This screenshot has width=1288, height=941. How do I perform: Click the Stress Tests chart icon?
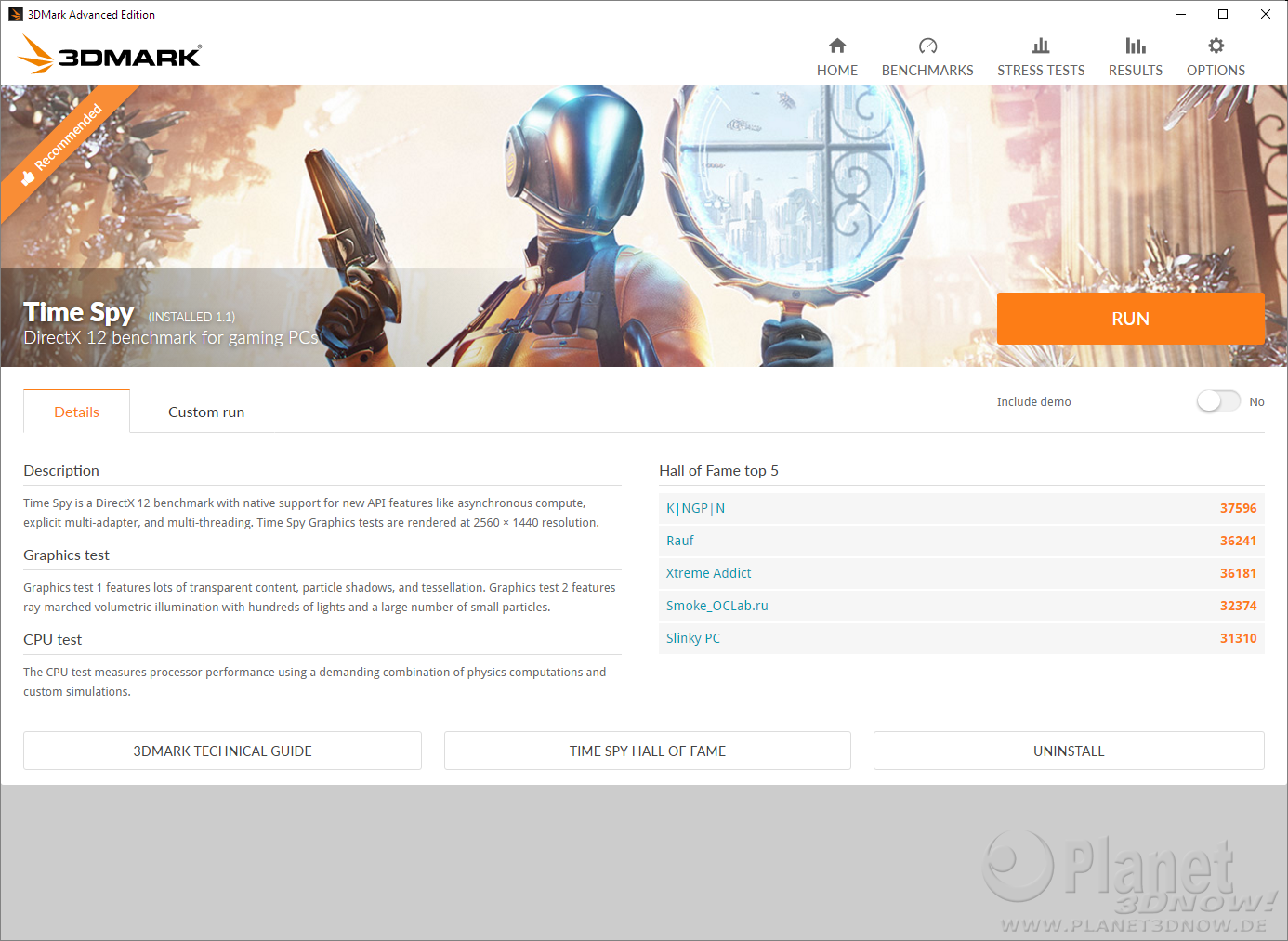pyautogui.click(x=1041, y=46)
